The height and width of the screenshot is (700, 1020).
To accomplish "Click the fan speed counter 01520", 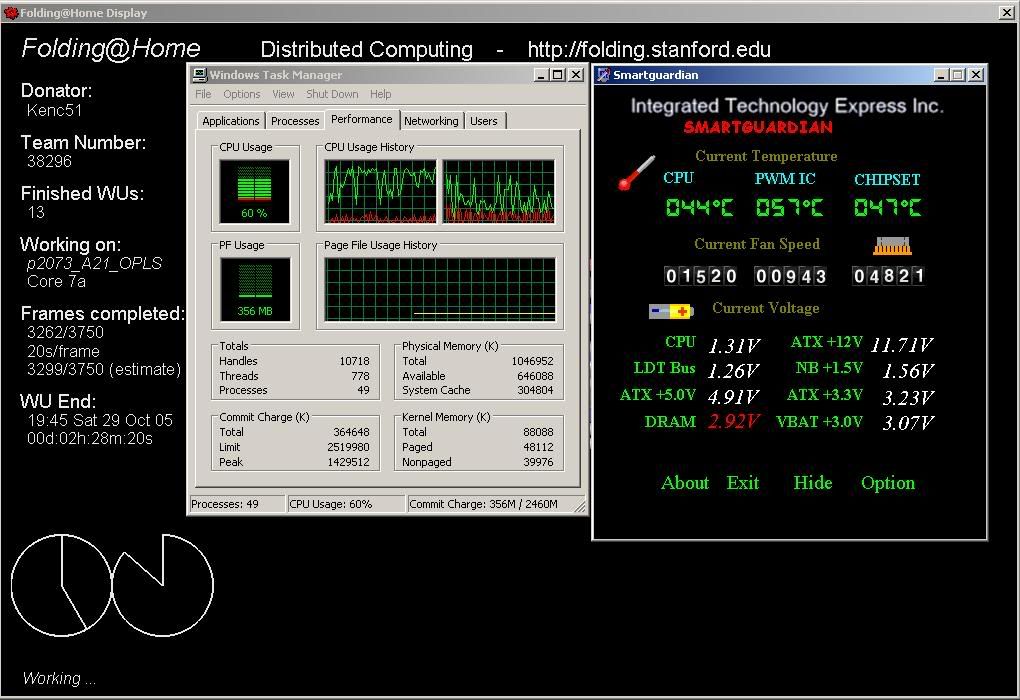I will (x=700, y=276).
